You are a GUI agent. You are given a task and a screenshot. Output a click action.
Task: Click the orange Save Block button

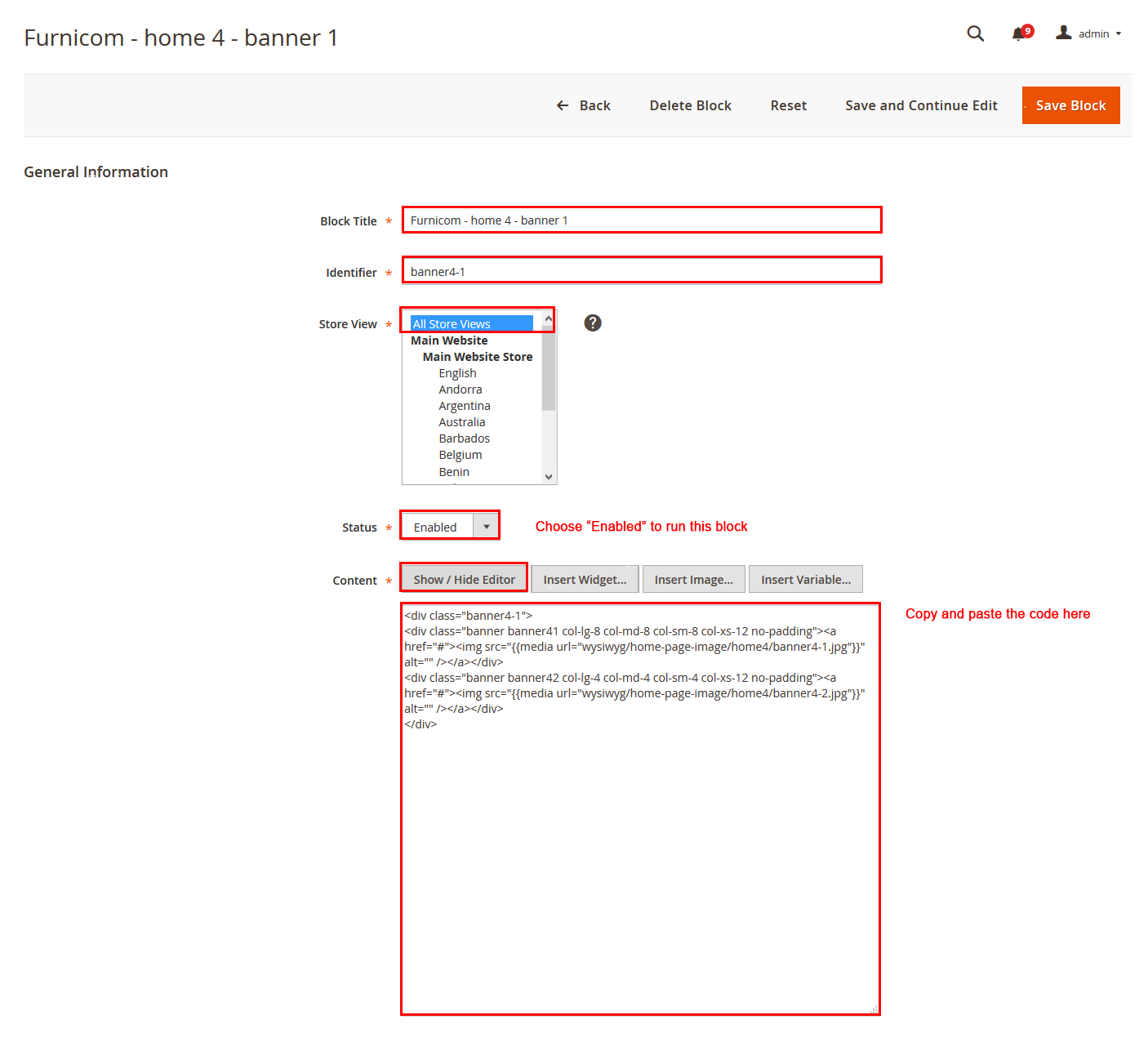pos(1070,105)
